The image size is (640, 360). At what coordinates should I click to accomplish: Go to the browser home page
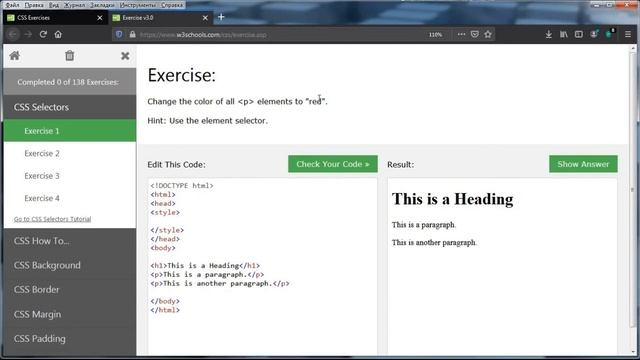pyautogui.click(x=58, y=34)
